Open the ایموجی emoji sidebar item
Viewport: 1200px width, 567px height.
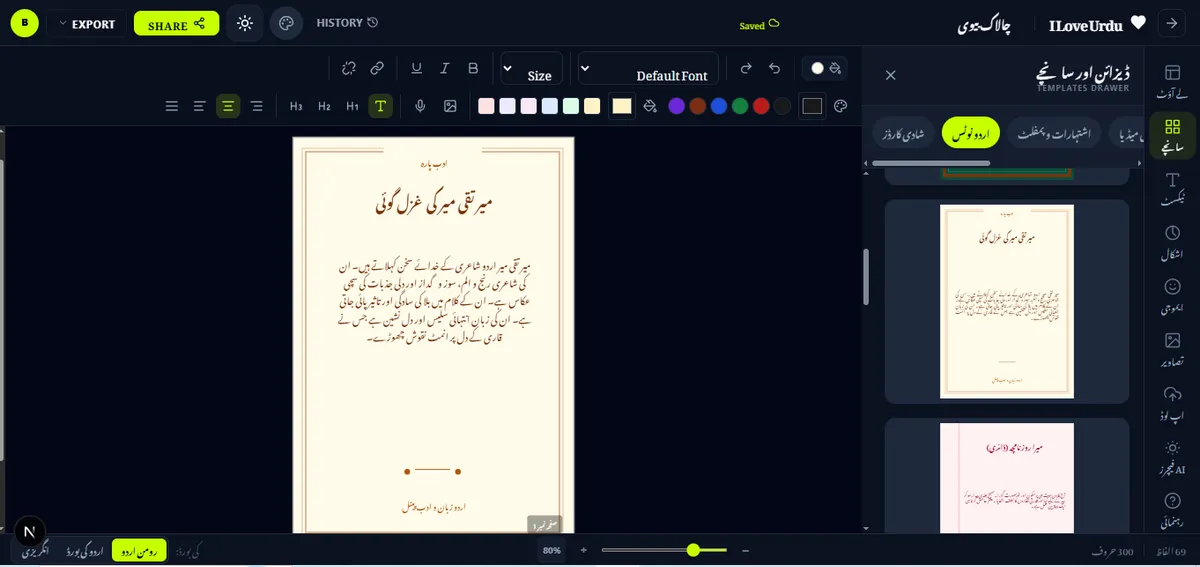pos(1173,296)
